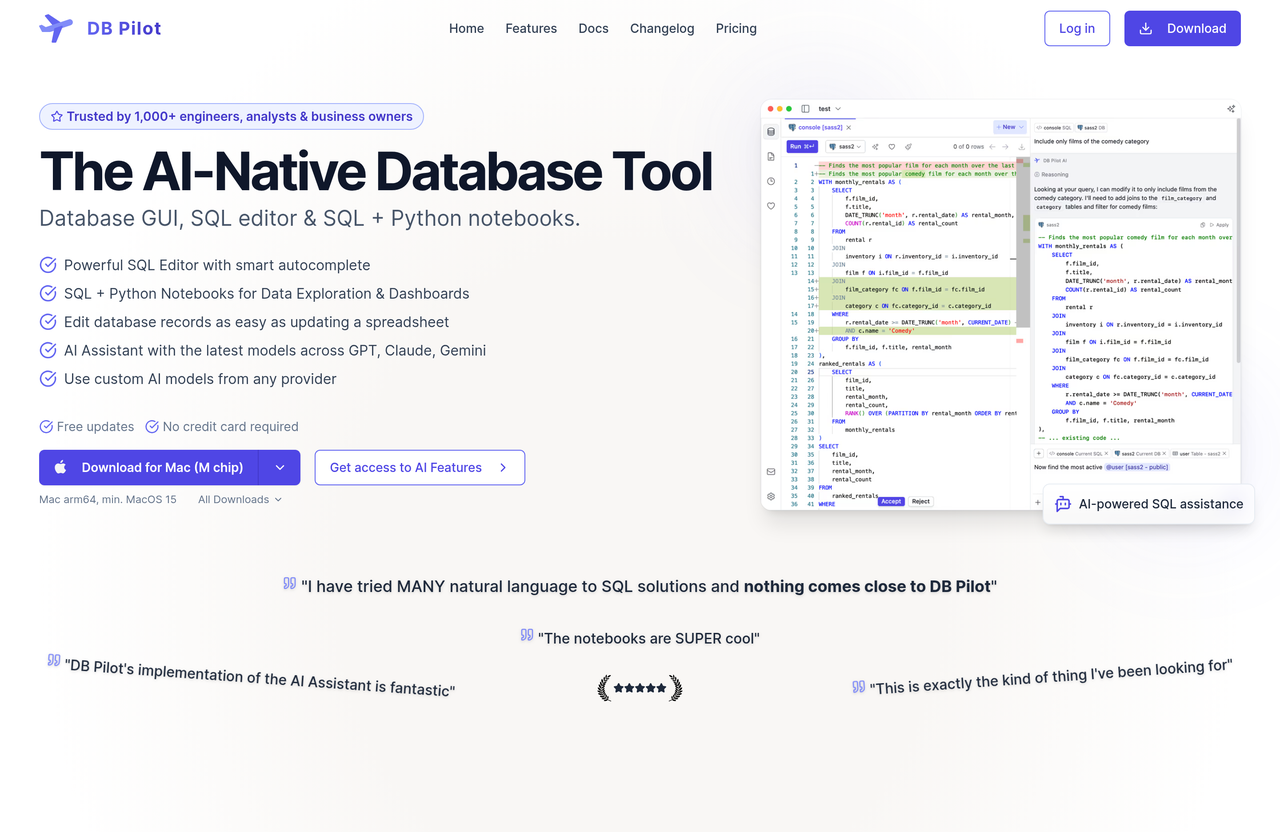This screenshot has width=1280, height=832.
Task: Remove the 'console Current SQL' context chip
Action: click(1106, 453)
